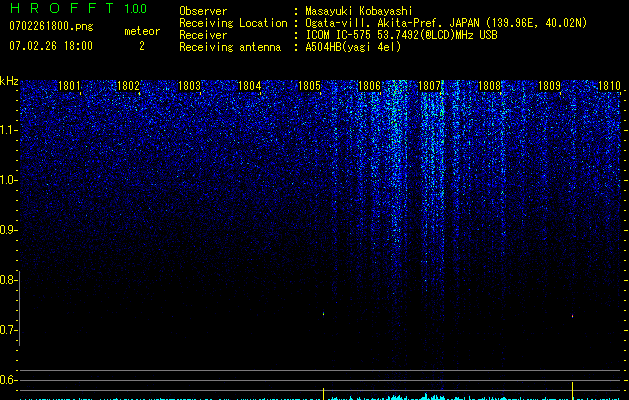Click the meteor echo dot after 1809
This screenshot has height=400, width=629.
pyautogui.click(x=572, y=316)
